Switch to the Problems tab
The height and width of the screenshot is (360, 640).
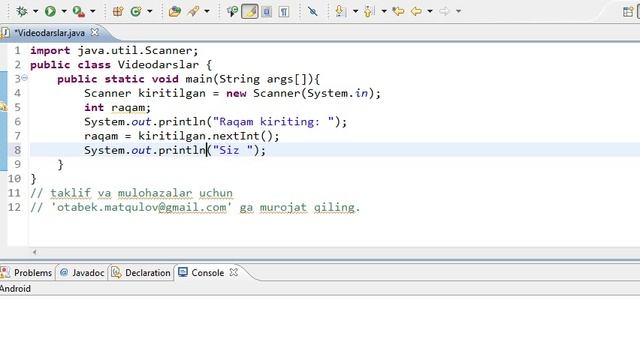coord(27,273)
